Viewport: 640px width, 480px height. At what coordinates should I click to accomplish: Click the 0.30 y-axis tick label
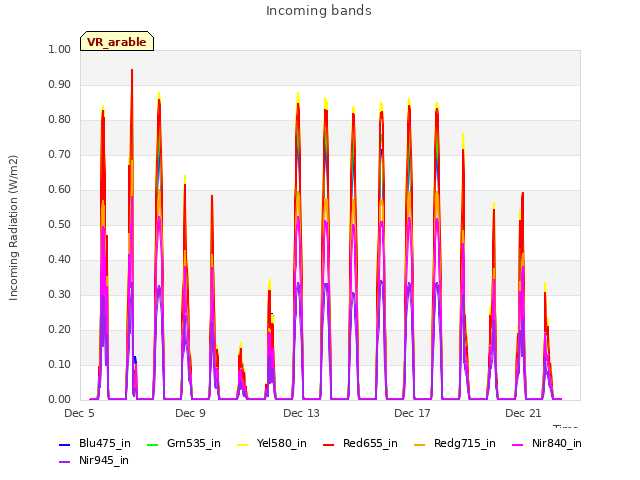pos(60,295)
